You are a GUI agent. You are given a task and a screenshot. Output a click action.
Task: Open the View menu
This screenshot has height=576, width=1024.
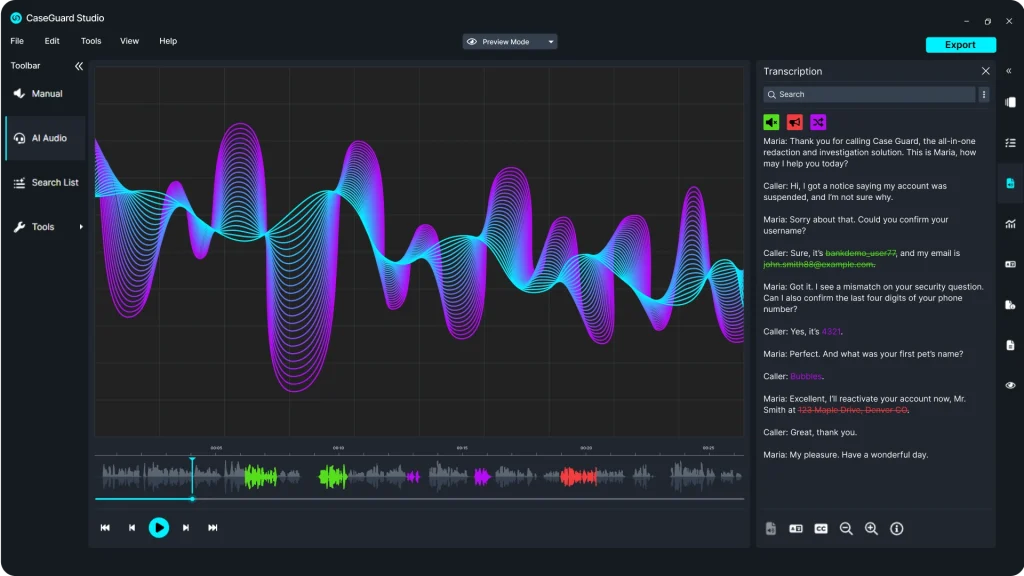(129, 41)
